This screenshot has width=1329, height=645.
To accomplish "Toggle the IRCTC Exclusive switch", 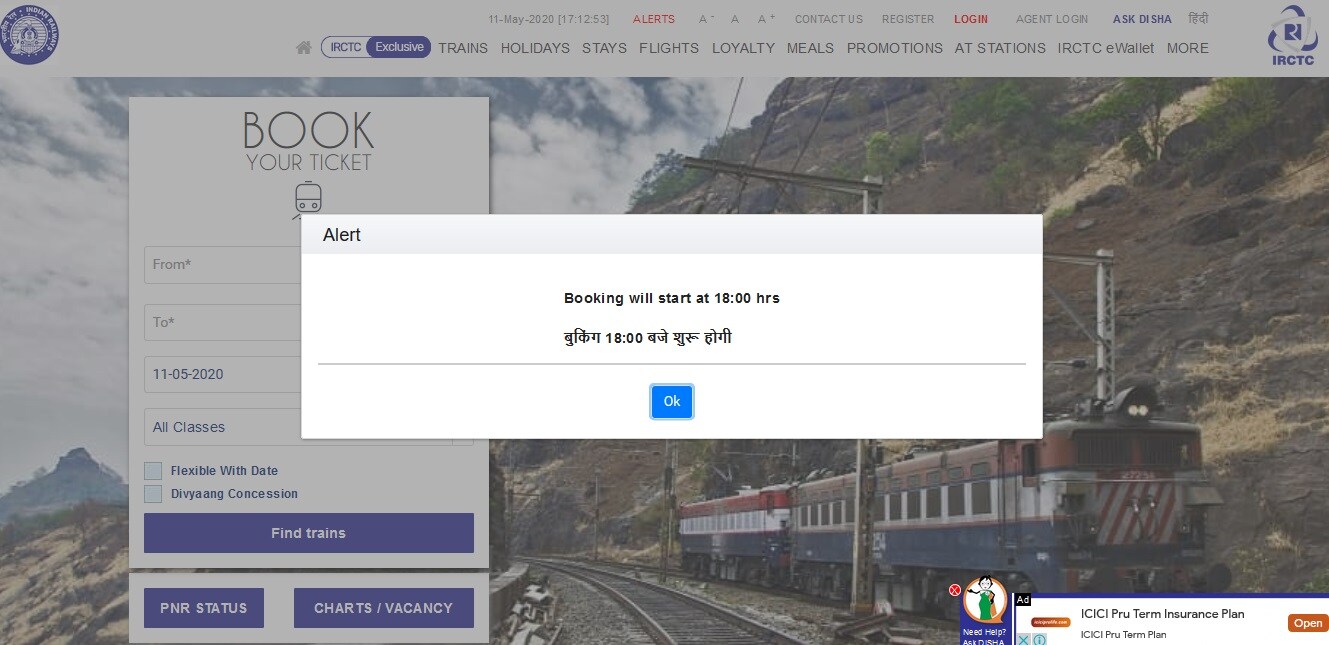I will pyautogui.click(x=376, y=47).
